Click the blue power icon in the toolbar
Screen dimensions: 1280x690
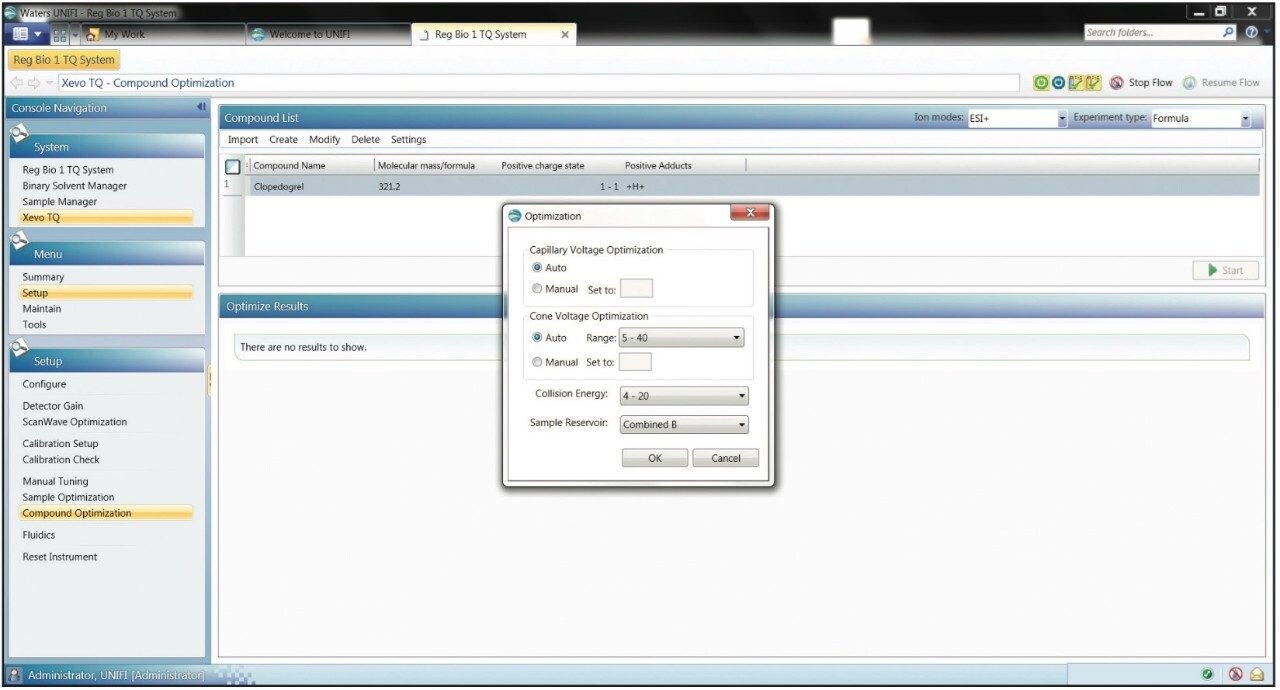point(1057,83)
